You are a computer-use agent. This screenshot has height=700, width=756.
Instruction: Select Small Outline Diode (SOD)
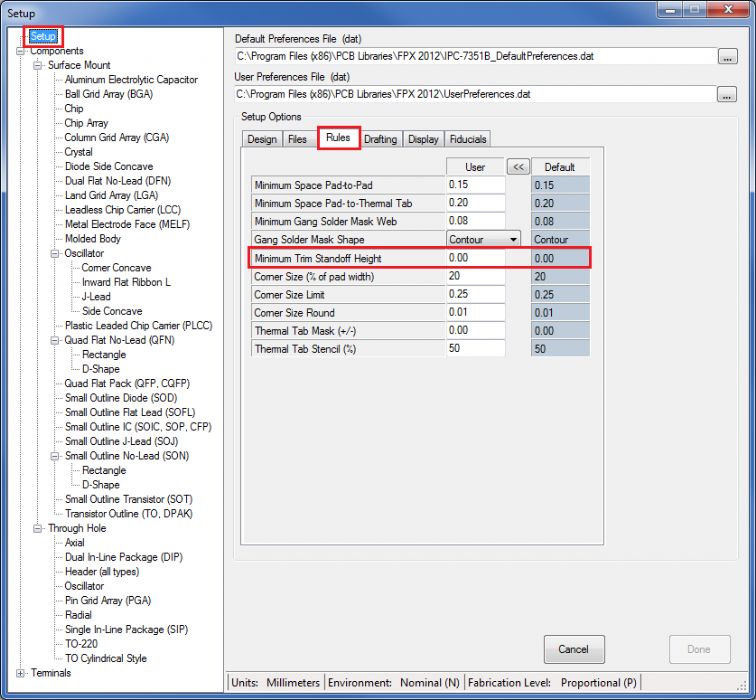pyautogui.click(x=121, y=398)
